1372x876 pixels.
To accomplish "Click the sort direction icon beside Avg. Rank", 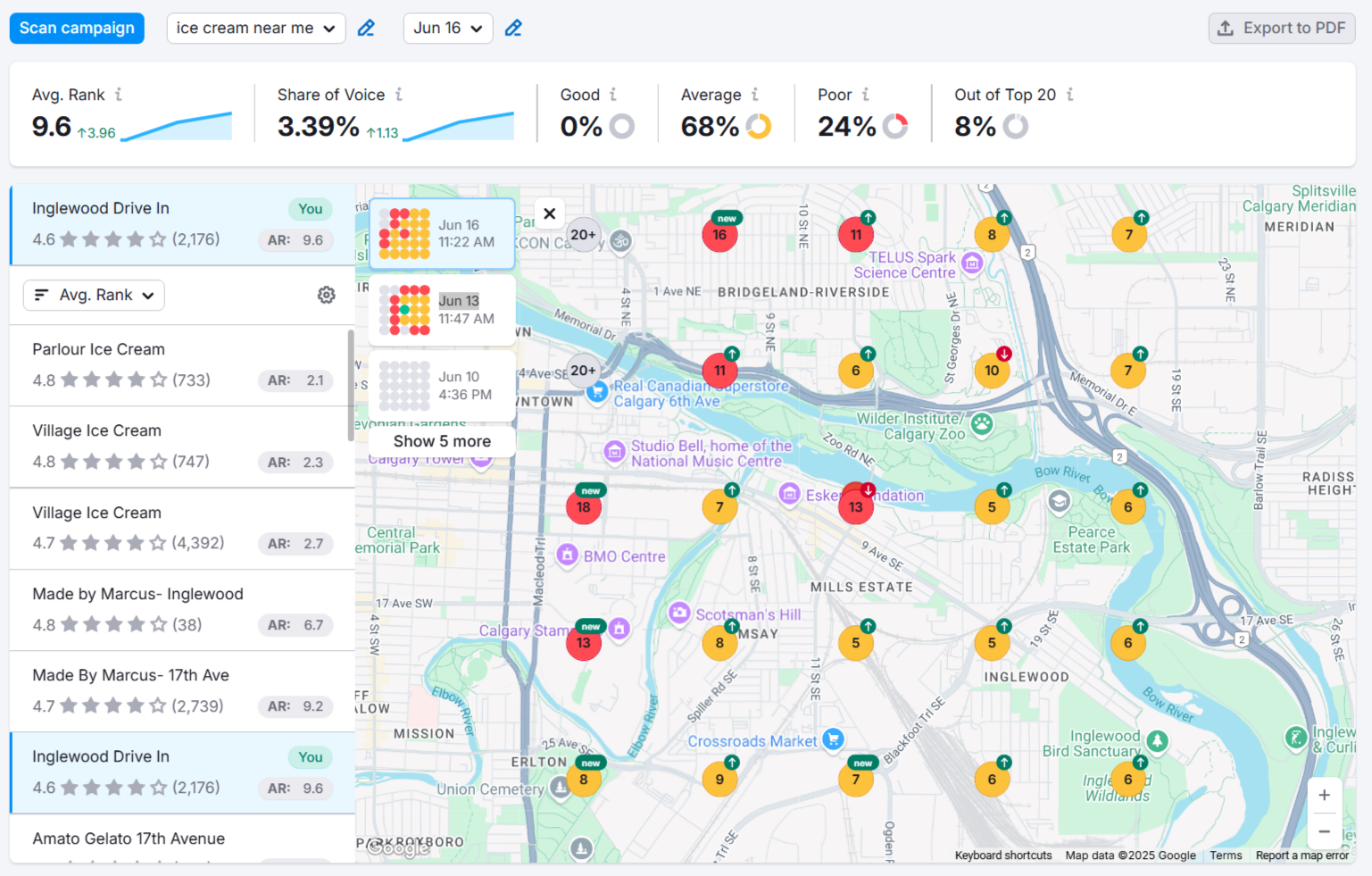I will [x=41, y=295].
